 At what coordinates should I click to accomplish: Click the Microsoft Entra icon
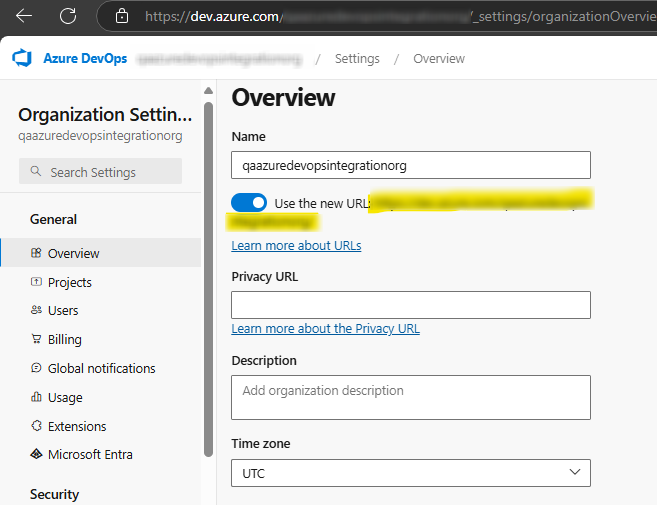coord(36,455)
